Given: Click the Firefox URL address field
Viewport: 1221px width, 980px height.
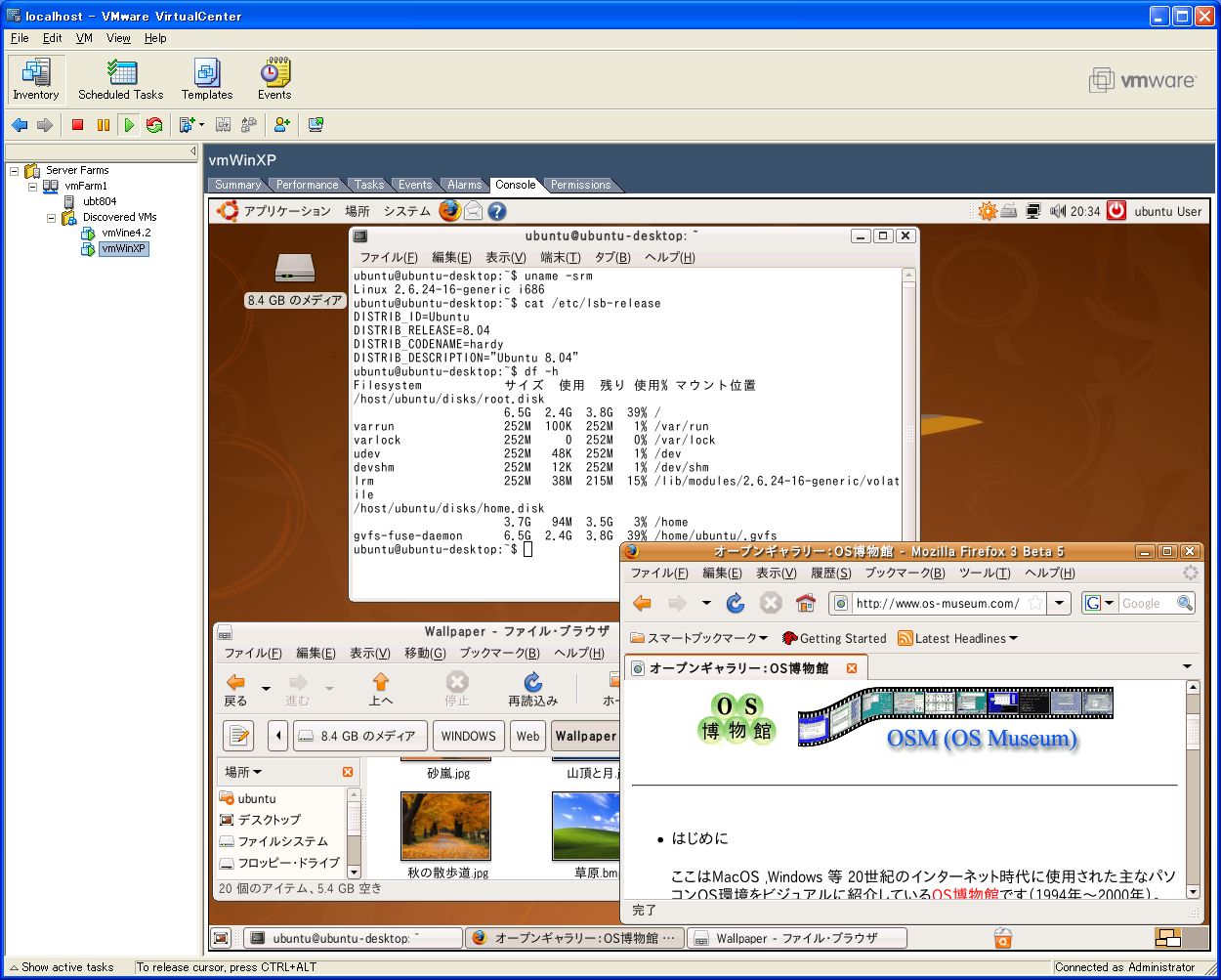Looking at the screenshot, I should (937, 603).
